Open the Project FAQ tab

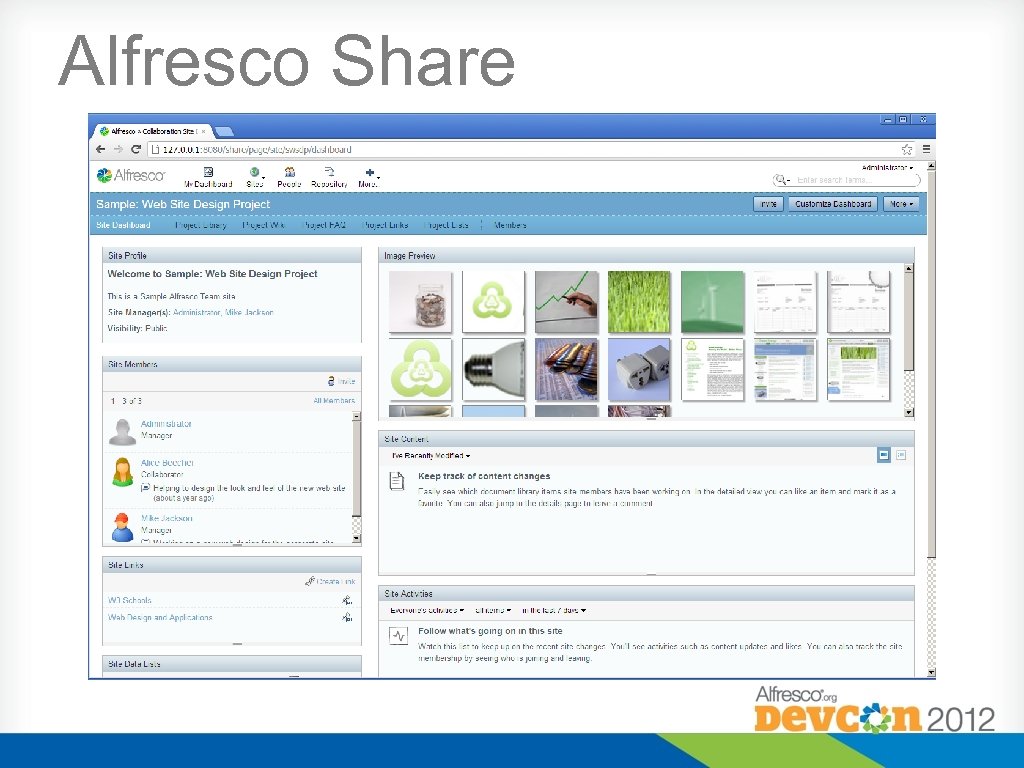click(x=325, y=225)
